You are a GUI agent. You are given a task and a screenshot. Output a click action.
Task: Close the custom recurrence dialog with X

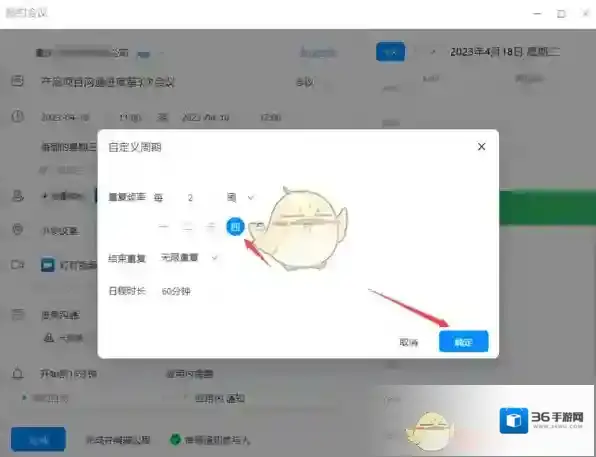click(x=481, y=147)
